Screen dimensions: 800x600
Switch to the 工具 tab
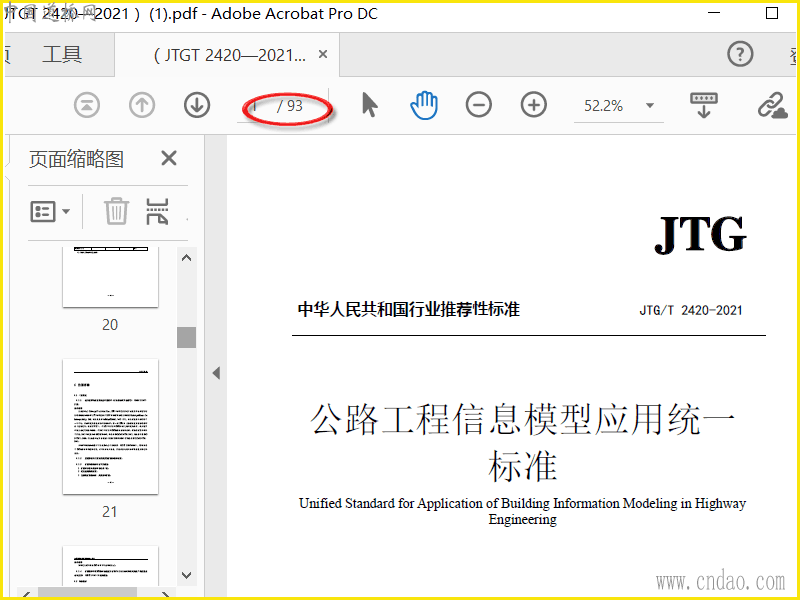[62, 54]
